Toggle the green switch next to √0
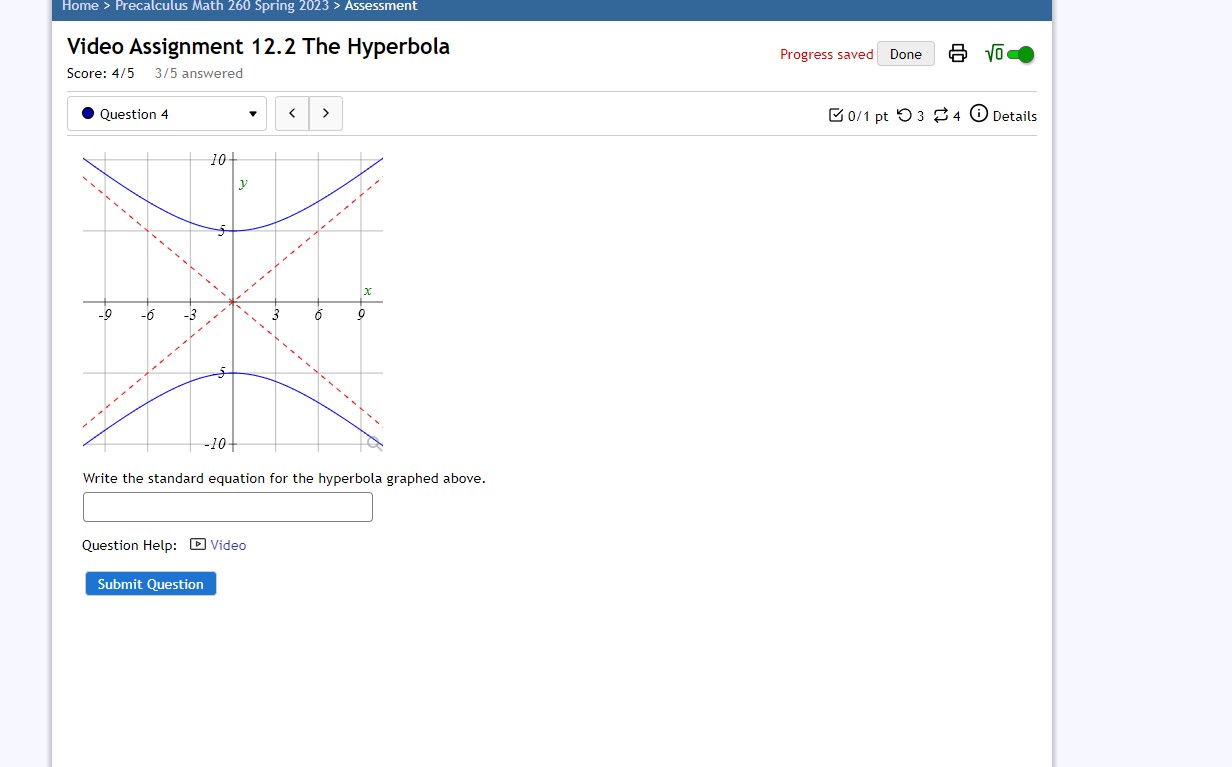Image resolution: width=1232 pixels, height=767 pixels. tap(1021, 53)
